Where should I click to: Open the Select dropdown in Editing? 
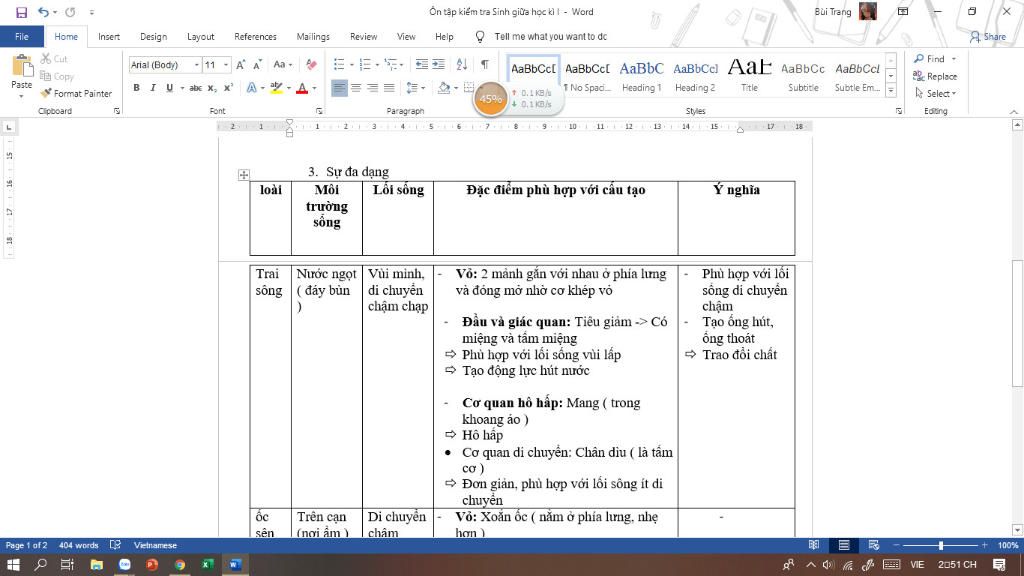(x=936, y=93)
